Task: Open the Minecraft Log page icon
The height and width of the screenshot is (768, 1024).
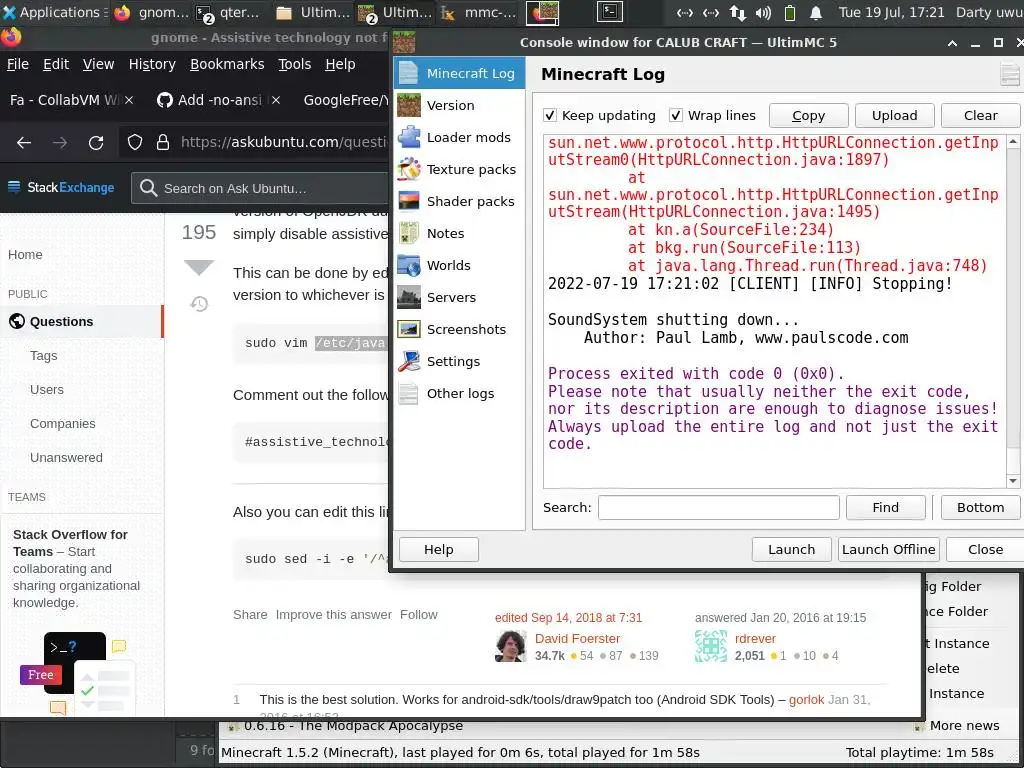Action: [x=409, y=73]
